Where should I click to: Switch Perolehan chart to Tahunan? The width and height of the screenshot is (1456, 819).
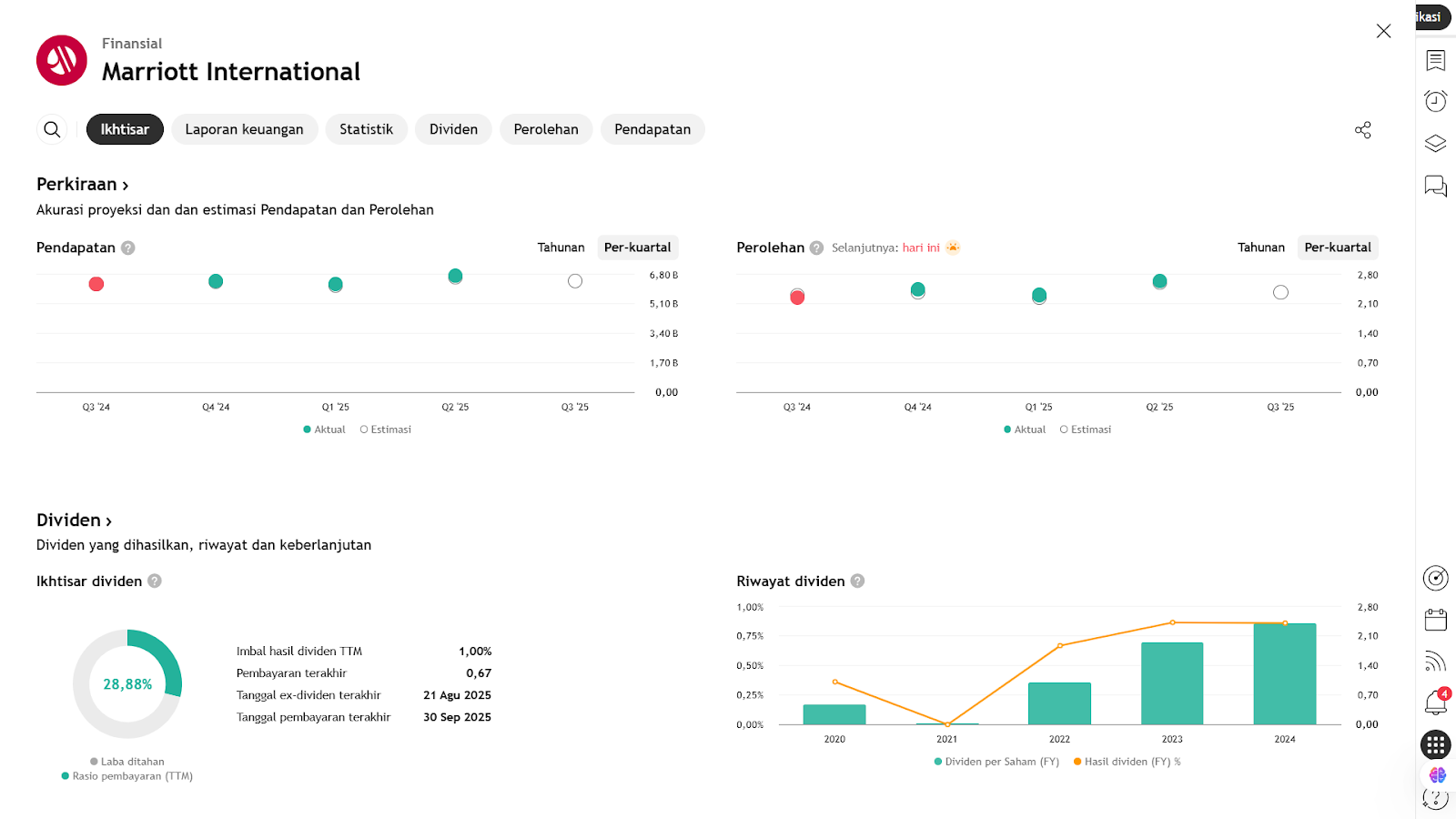click(x=1260, y=248)
